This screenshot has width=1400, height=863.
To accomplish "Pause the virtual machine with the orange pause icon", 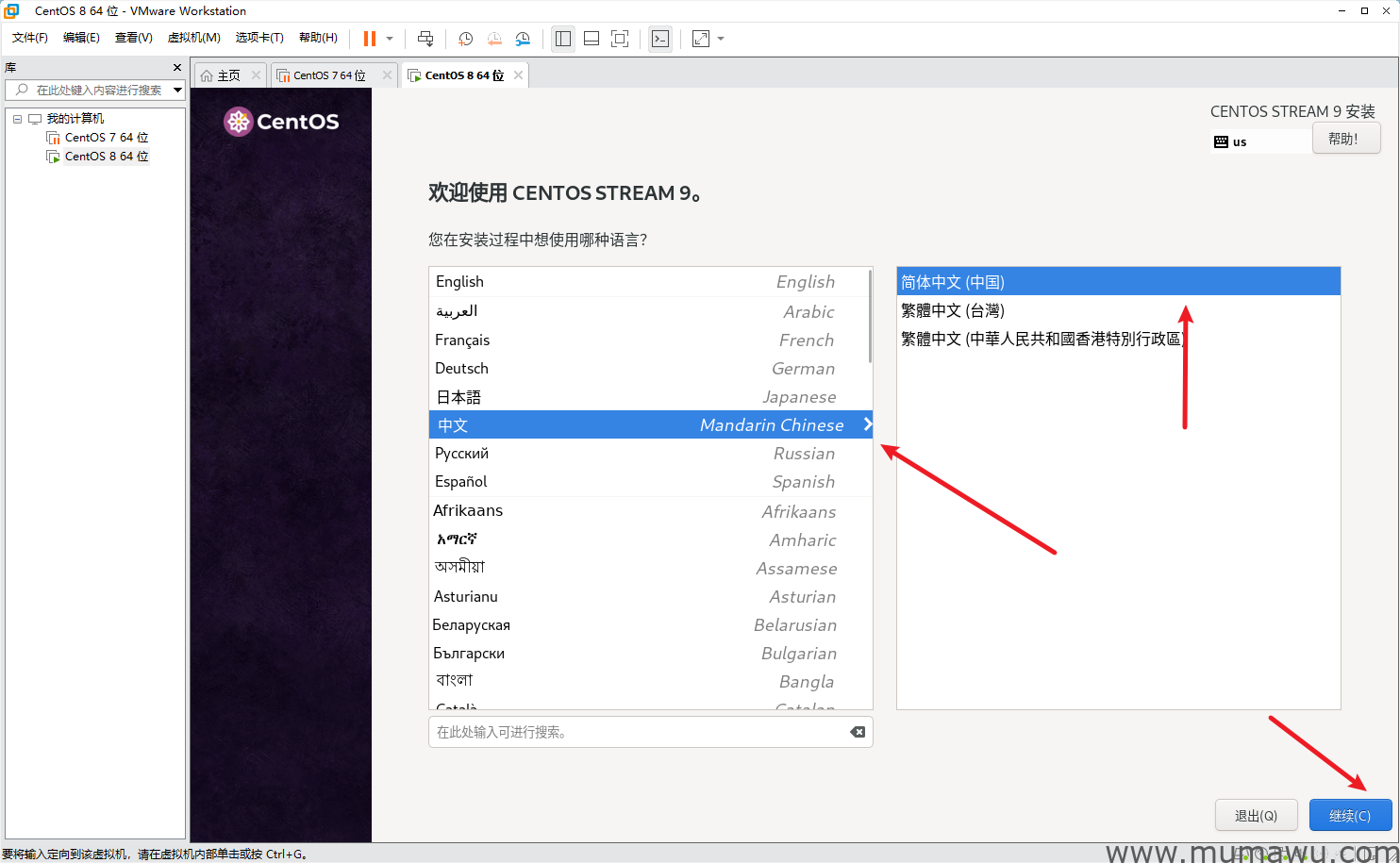I will click(369, 39).
